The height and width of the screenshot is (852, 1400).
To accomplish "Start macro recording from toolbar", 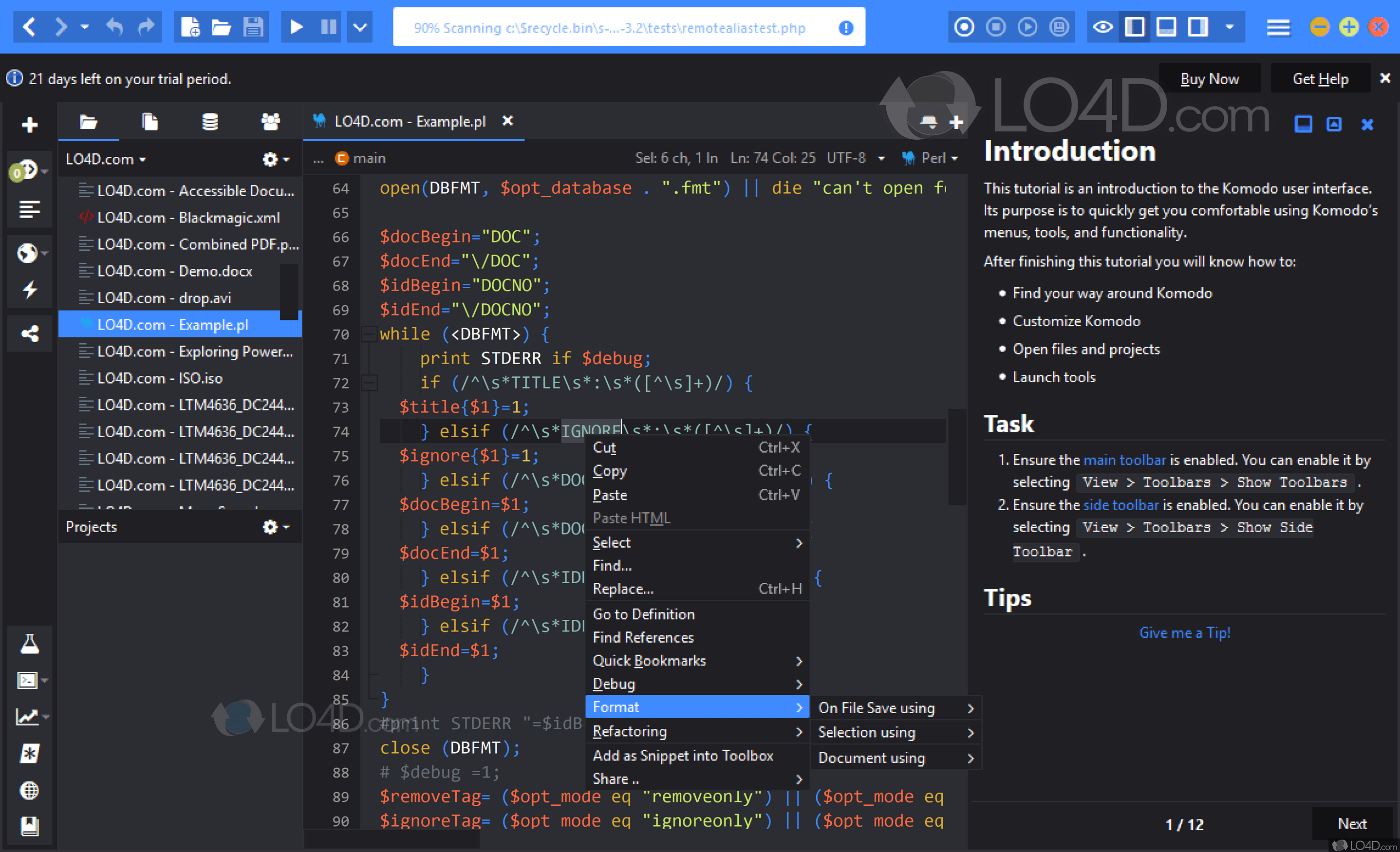I will [964, 27].
